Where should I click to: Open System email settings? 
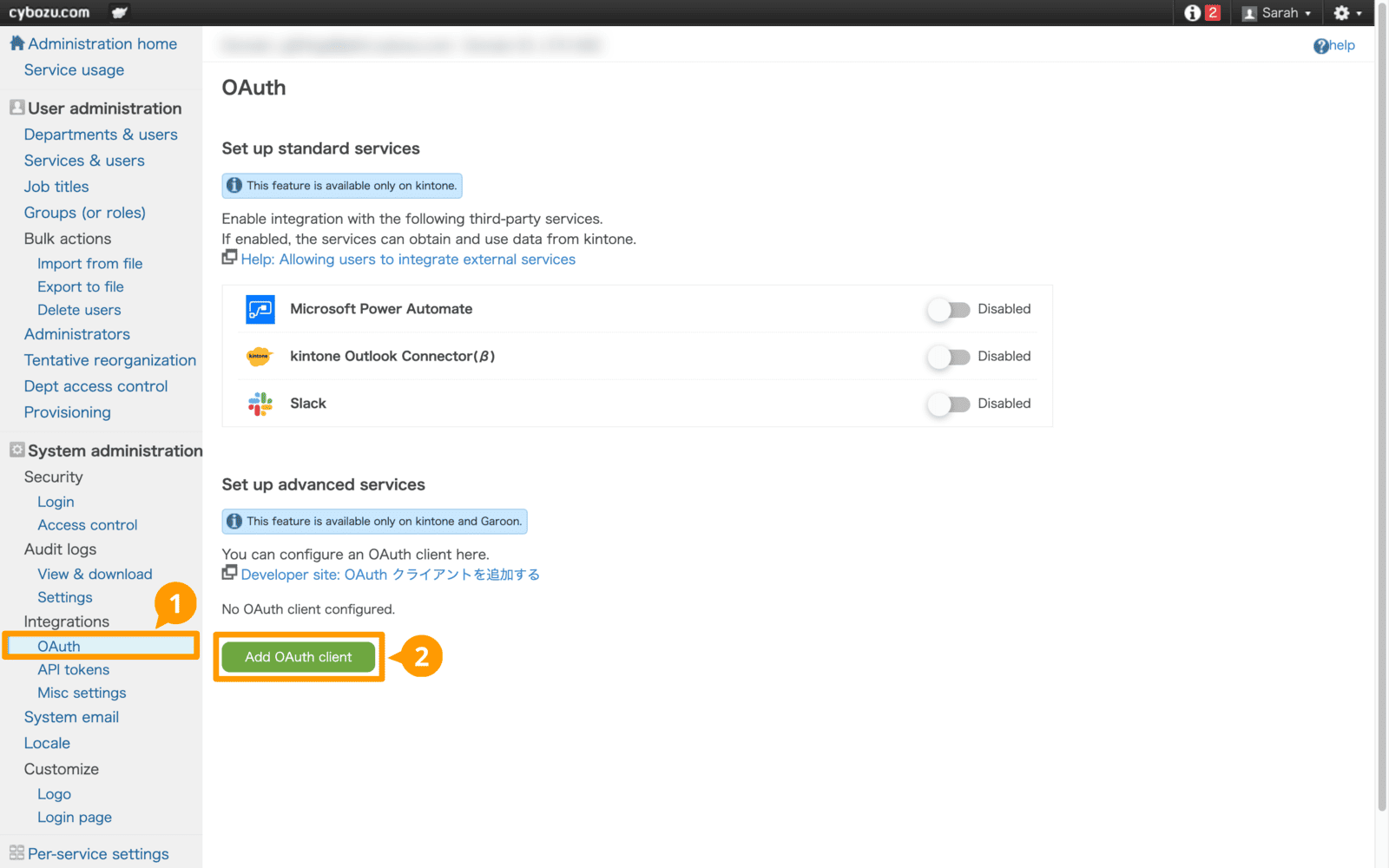tap(71, 717)
